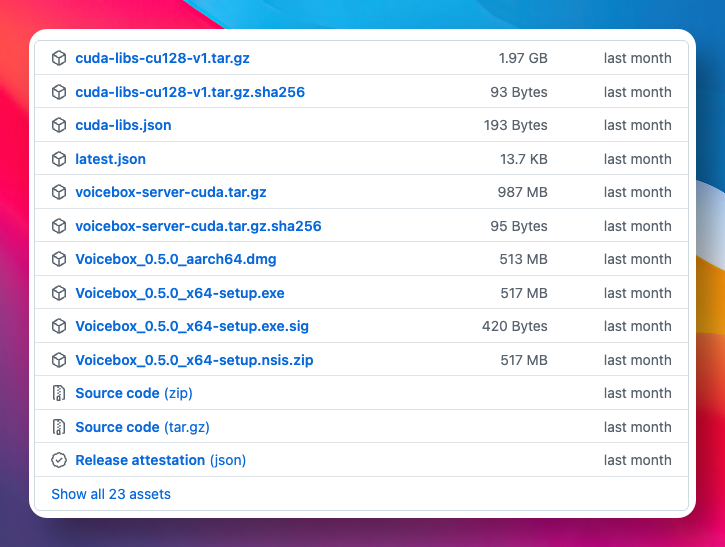Click package icon beside Voicebox_0.5.0_aarch64.dmg
725x547 pixels.
(x=59, y=259)
